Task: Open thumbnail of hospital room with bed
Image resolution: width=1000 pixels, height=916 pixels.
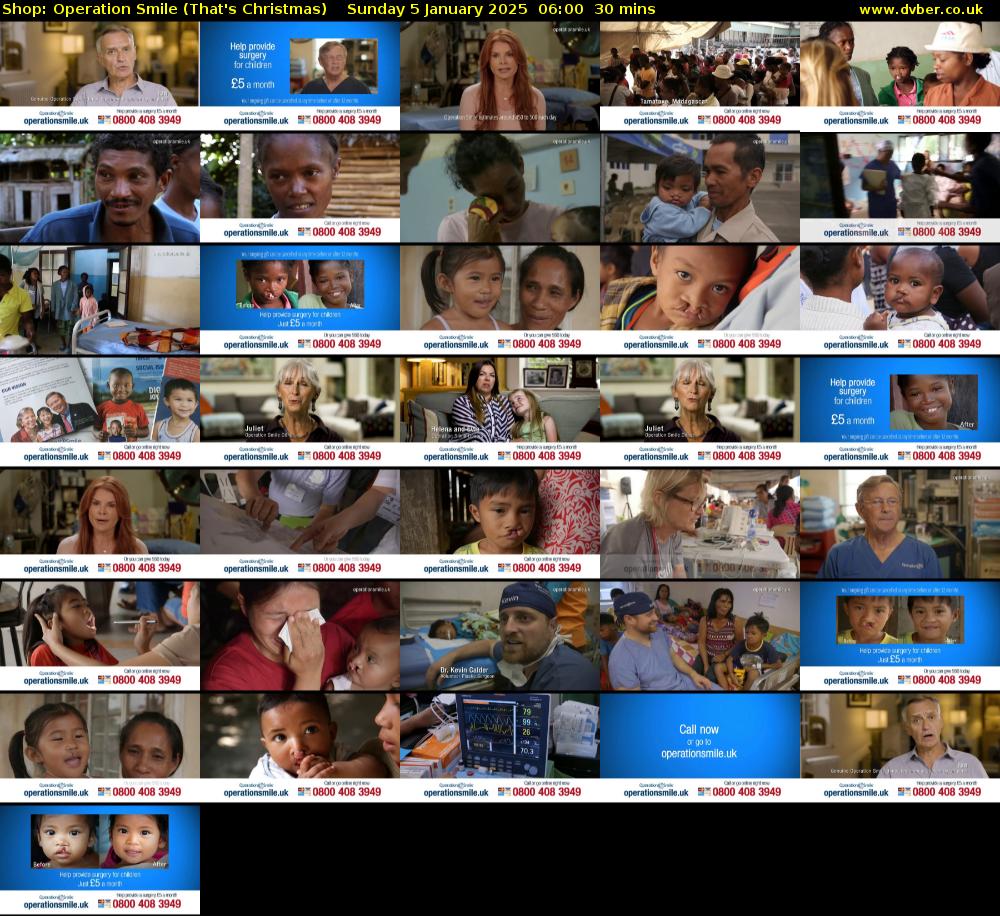Action: pyautogui.click(x=99, y=300)
